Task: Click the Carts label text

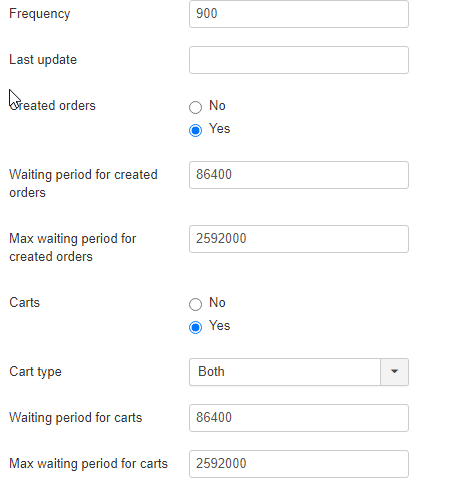Action: (24, 303)
